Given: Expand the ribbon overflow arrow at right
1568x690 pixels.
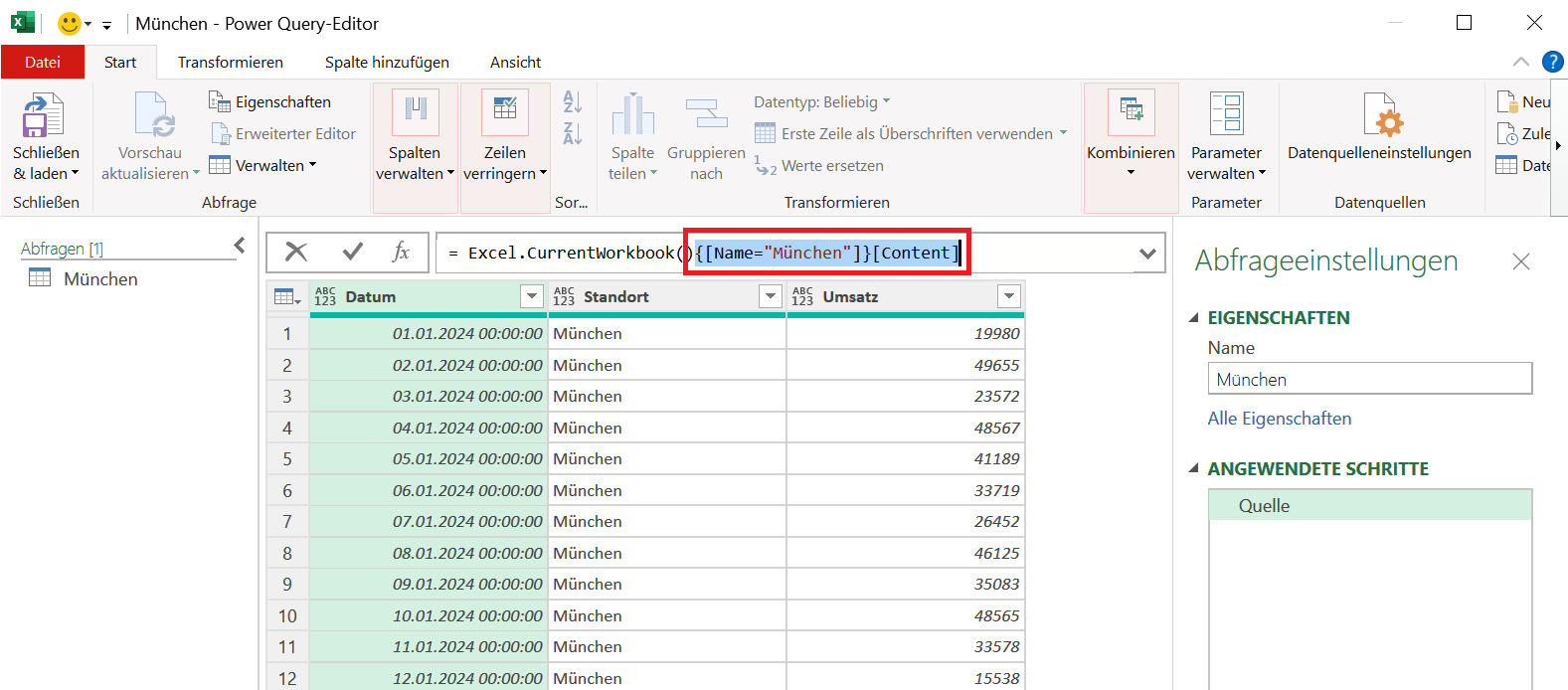Looking at the screenshot, I should (1558, 145).
